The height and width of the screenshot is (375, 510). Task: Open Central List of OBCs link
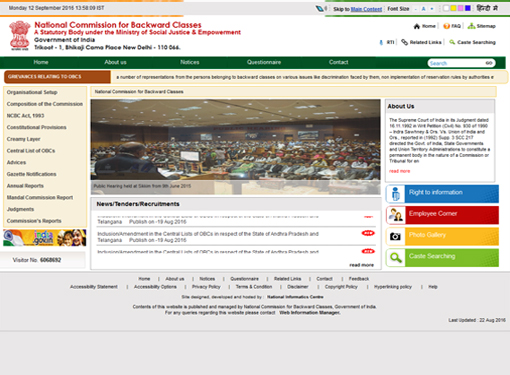click(x=31, y=151)
